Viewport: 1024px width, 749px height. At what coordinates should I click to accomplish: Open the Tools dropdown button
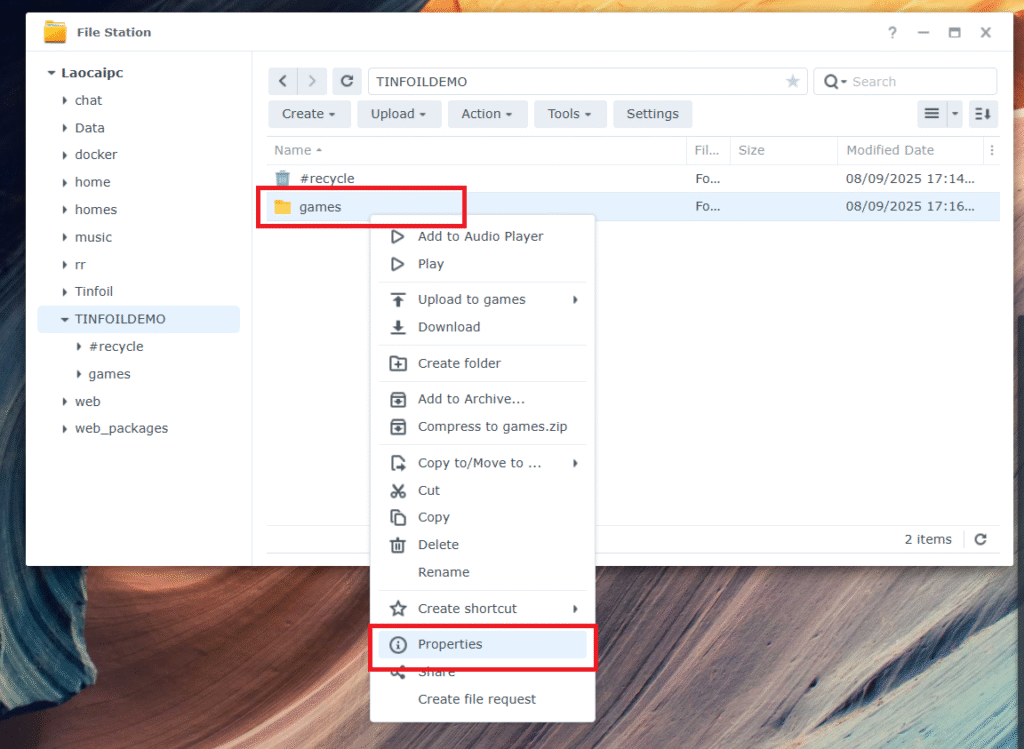click(x=569, y=114)
